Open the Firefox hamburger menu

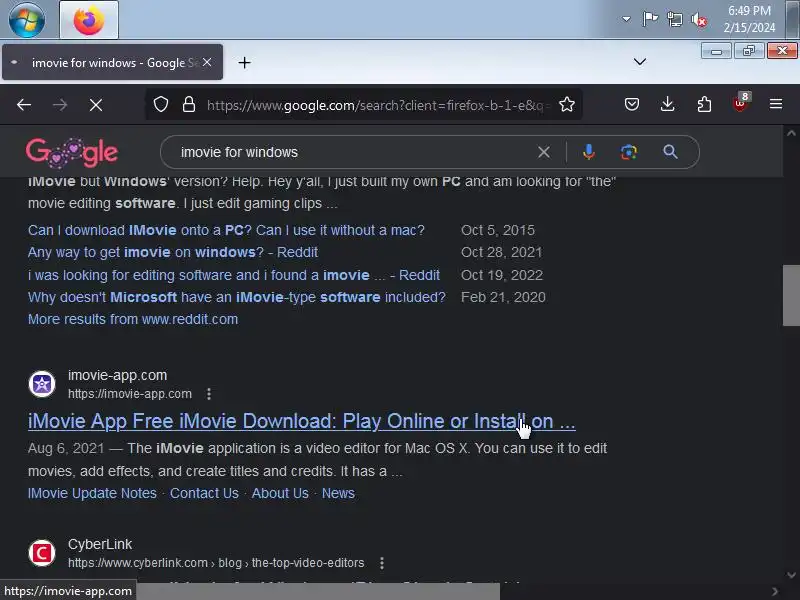pos(776,105)
